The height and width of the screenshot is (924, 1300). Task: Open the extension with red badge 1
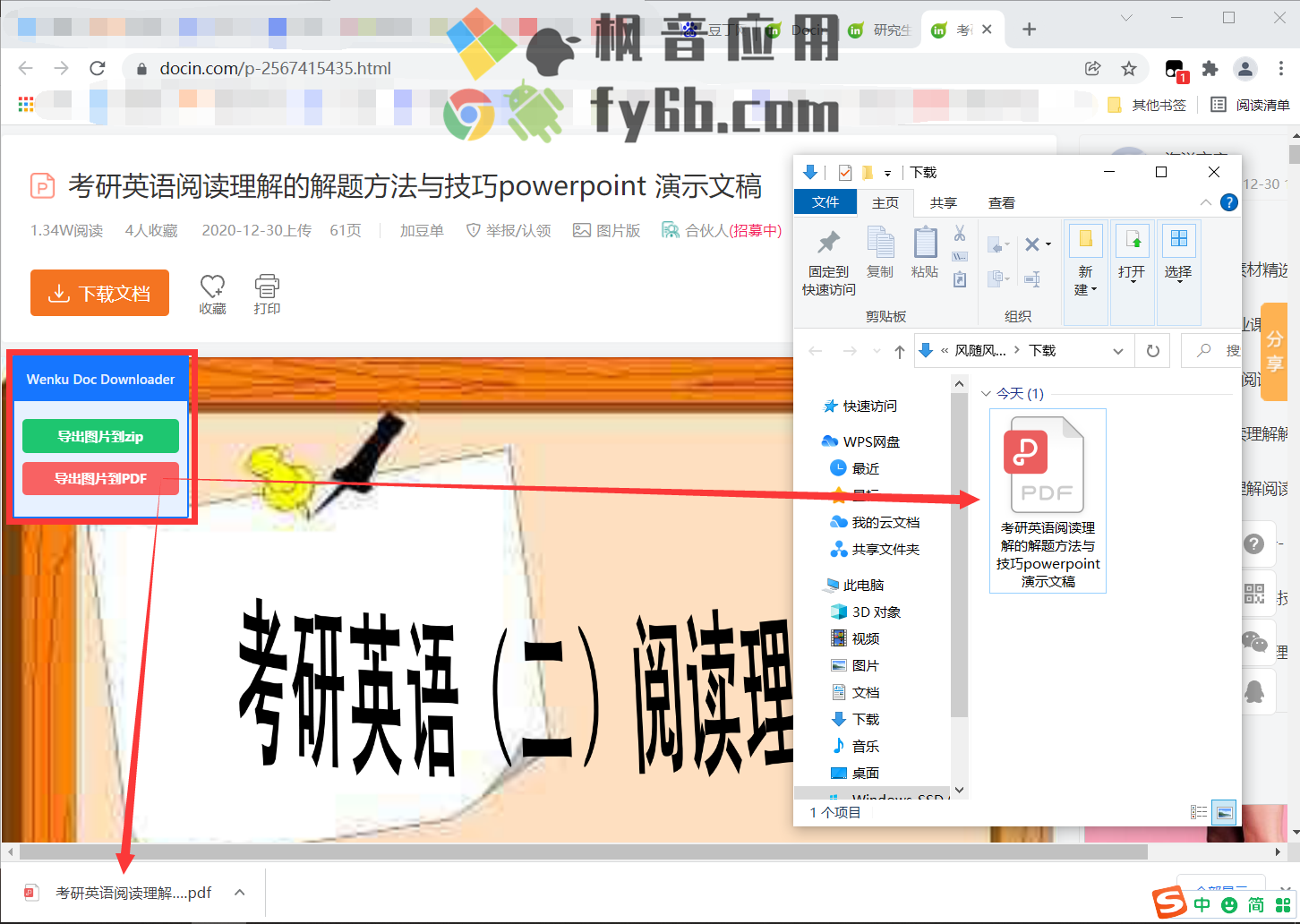[1176, 70]
